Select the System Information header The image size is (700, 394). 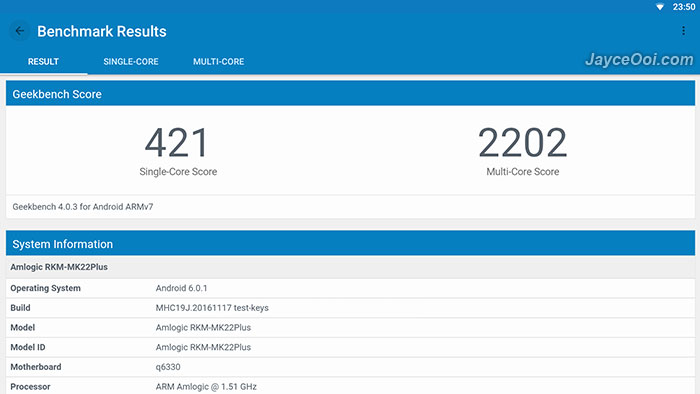[x=350, y=244]
